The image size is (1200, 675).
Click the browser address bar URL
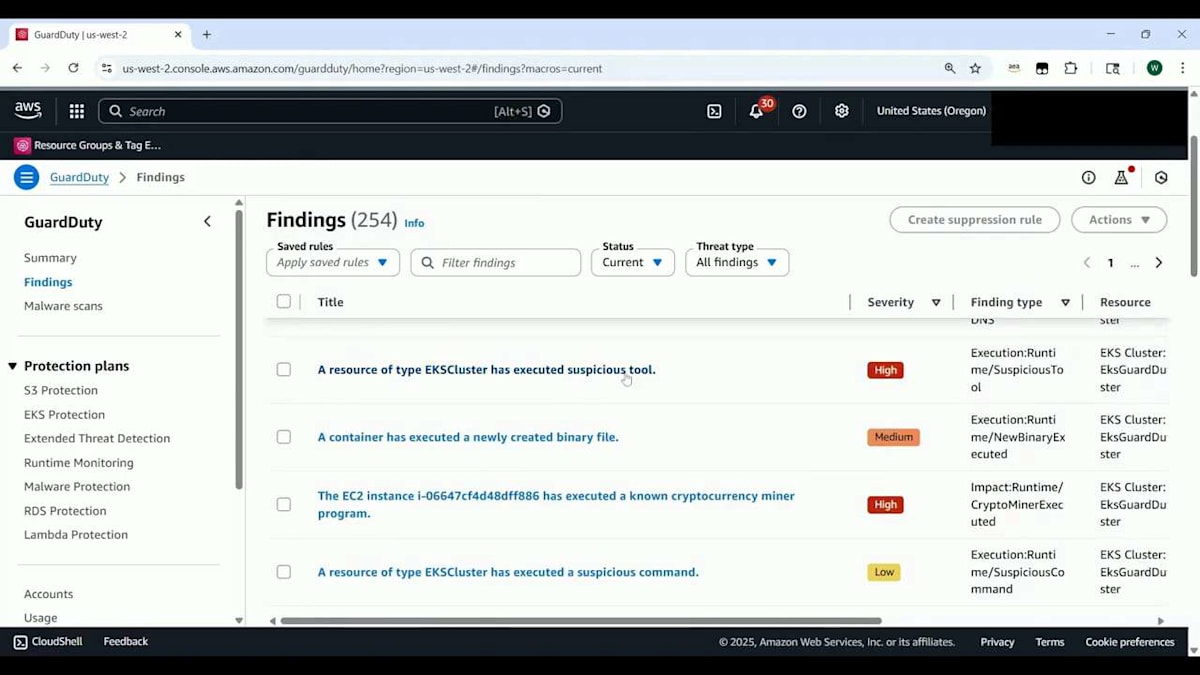click(x=362, y=68)
